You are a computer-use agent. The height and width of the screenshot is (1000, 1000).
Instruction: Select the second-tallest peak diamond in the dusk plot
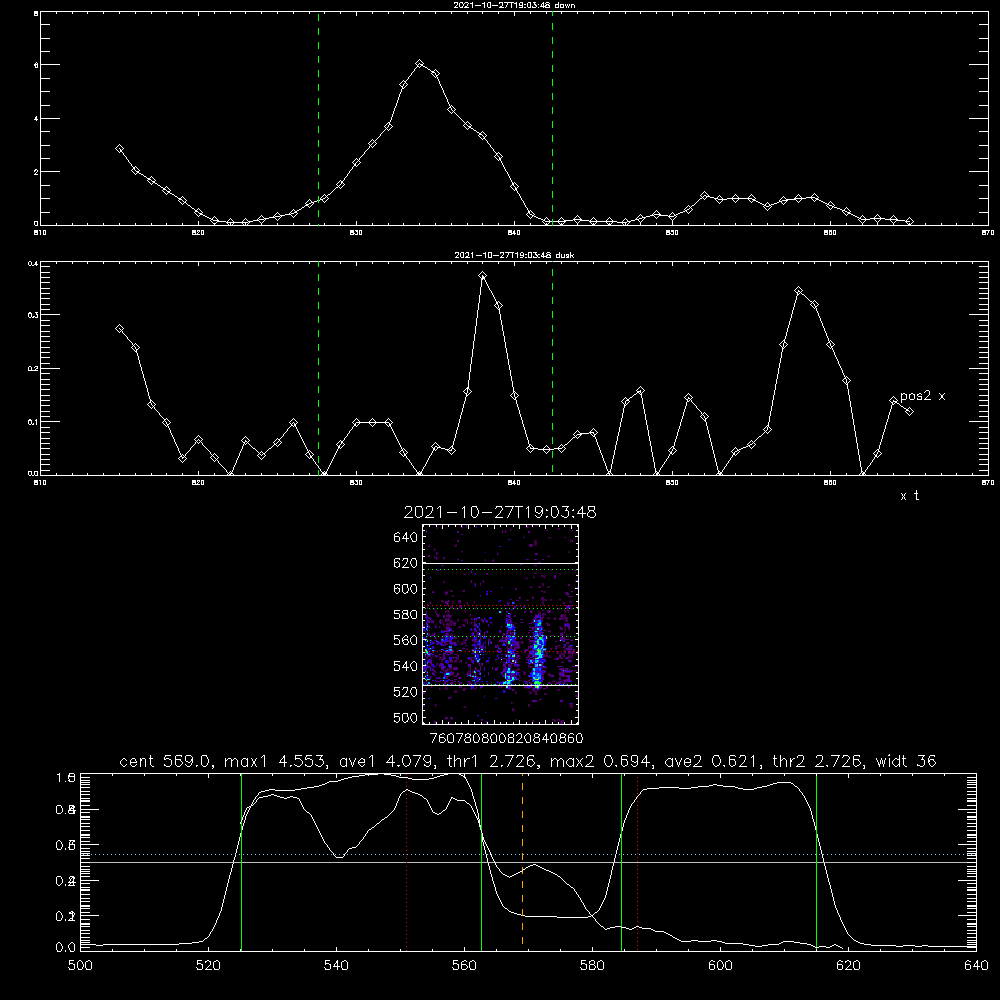pos(798,291)
